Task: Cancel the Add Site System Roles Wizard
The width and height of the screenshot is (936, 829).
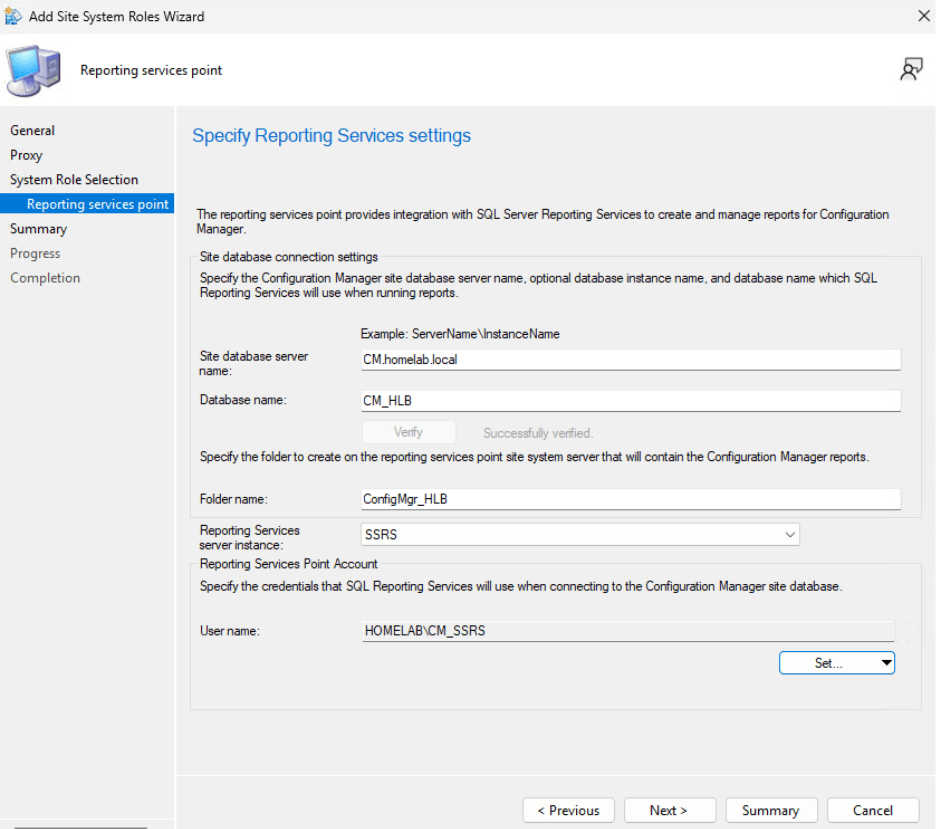Action: 872,810
